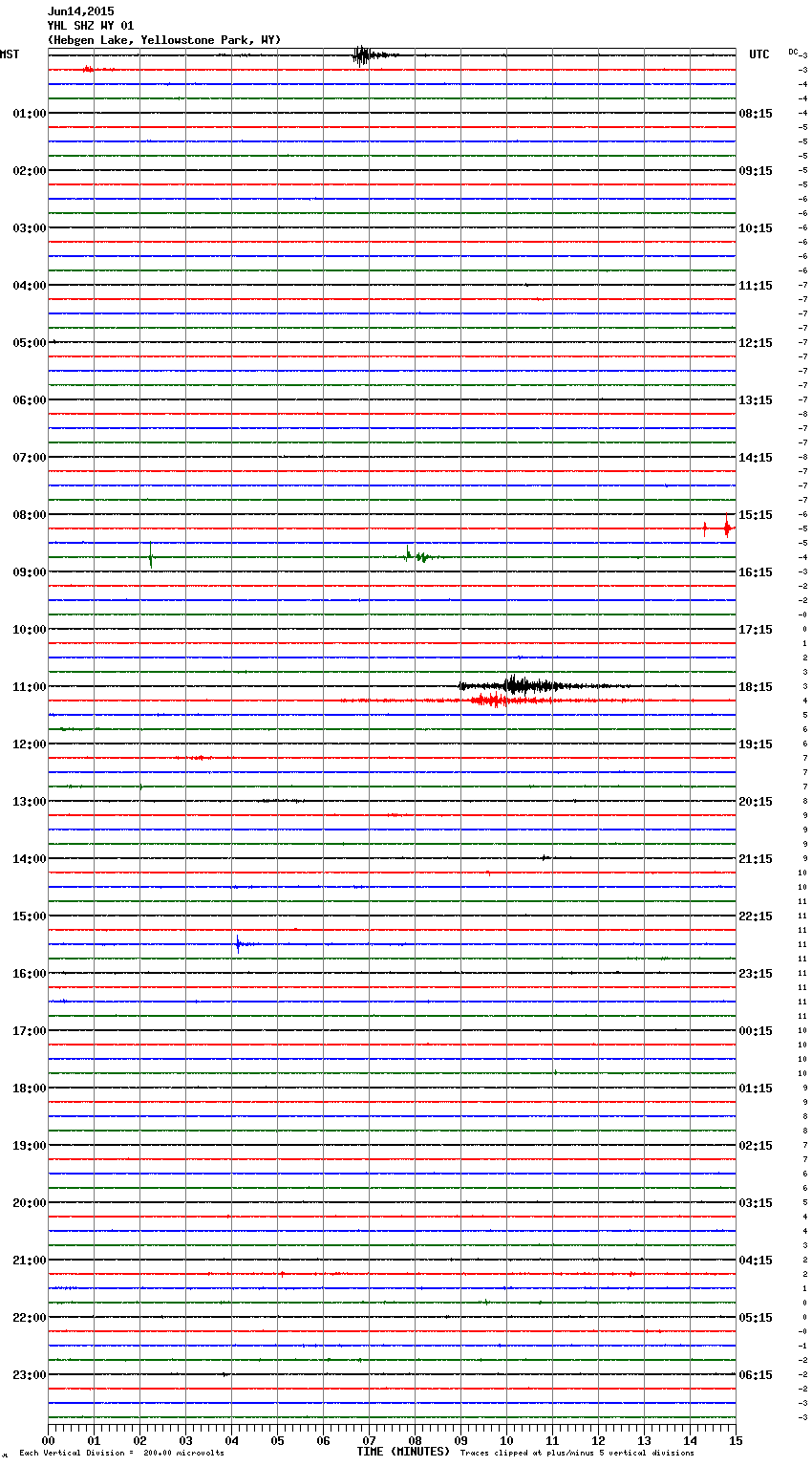
Task: Select the 14:00 MST hour label
Action: point(30,859)
